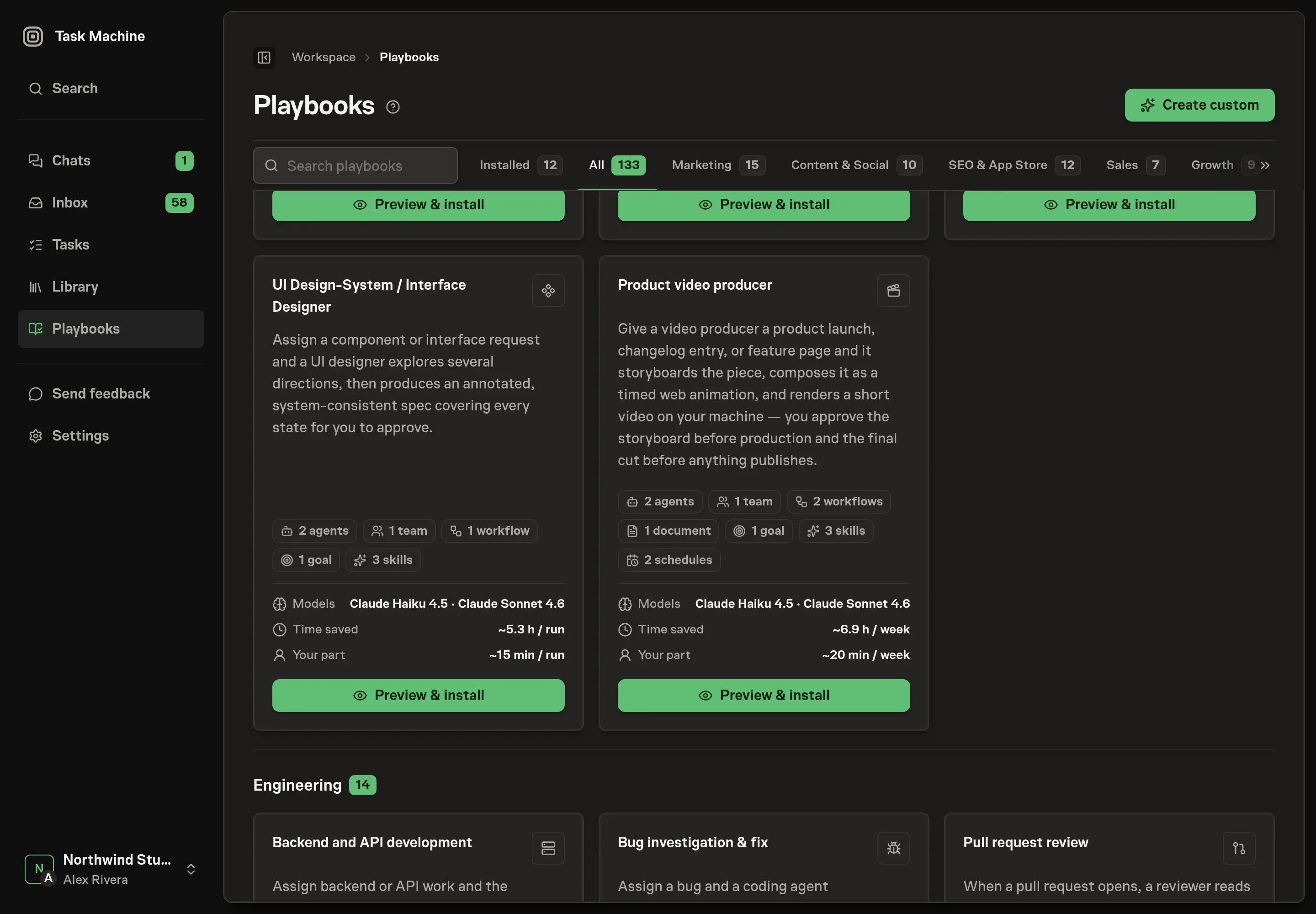The height and width of the screenshot is (914, 1316).
Task: Click Send feedback
Action: coord(111,393)
